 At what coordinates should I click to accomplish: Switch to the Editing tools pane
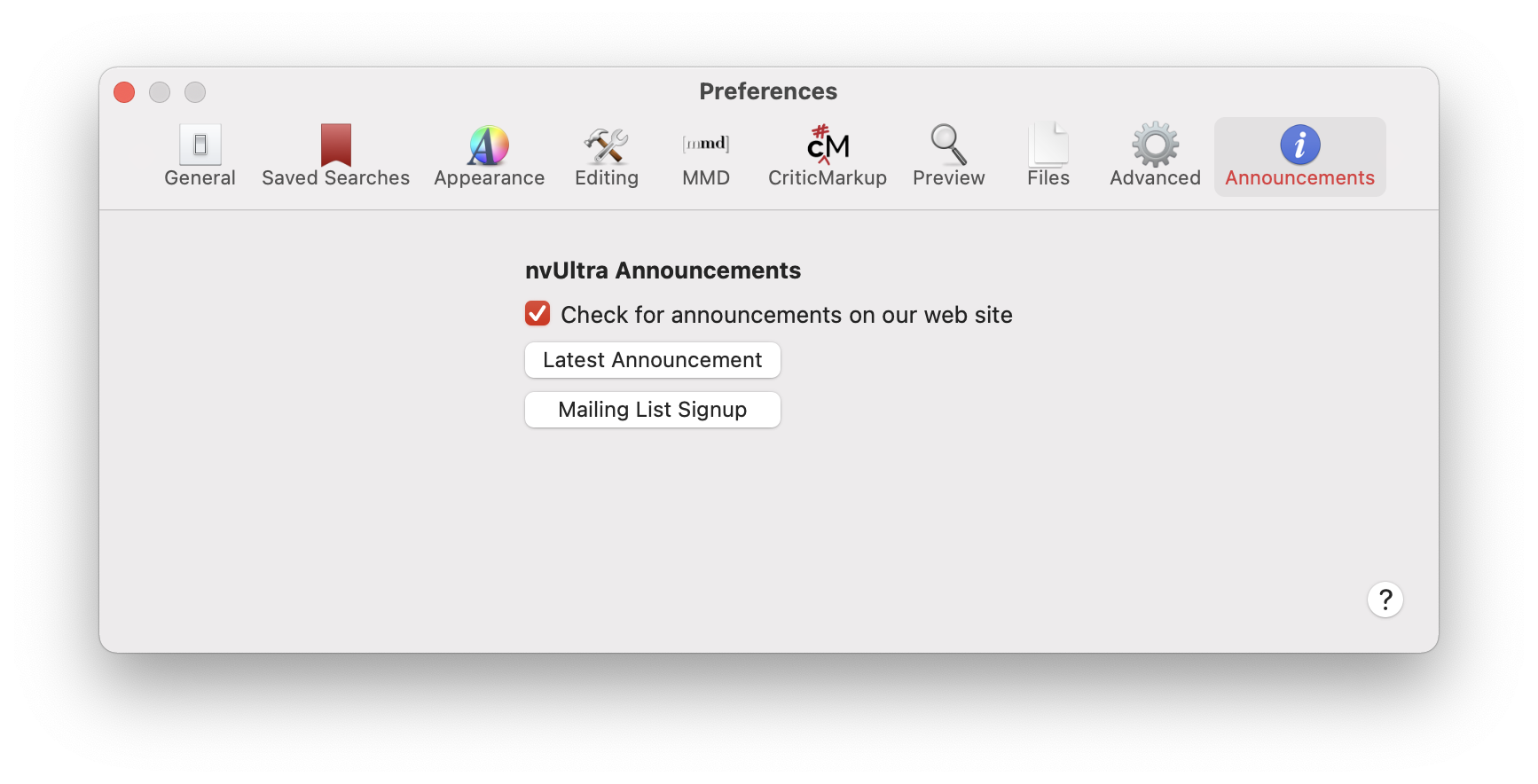click(x=607, y=156)
